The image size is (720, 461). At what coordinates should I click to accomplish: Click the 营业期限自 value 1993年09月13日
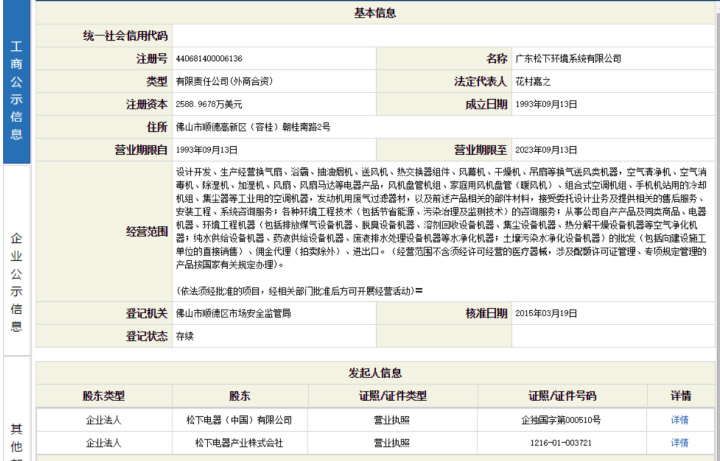coord(207,150)
